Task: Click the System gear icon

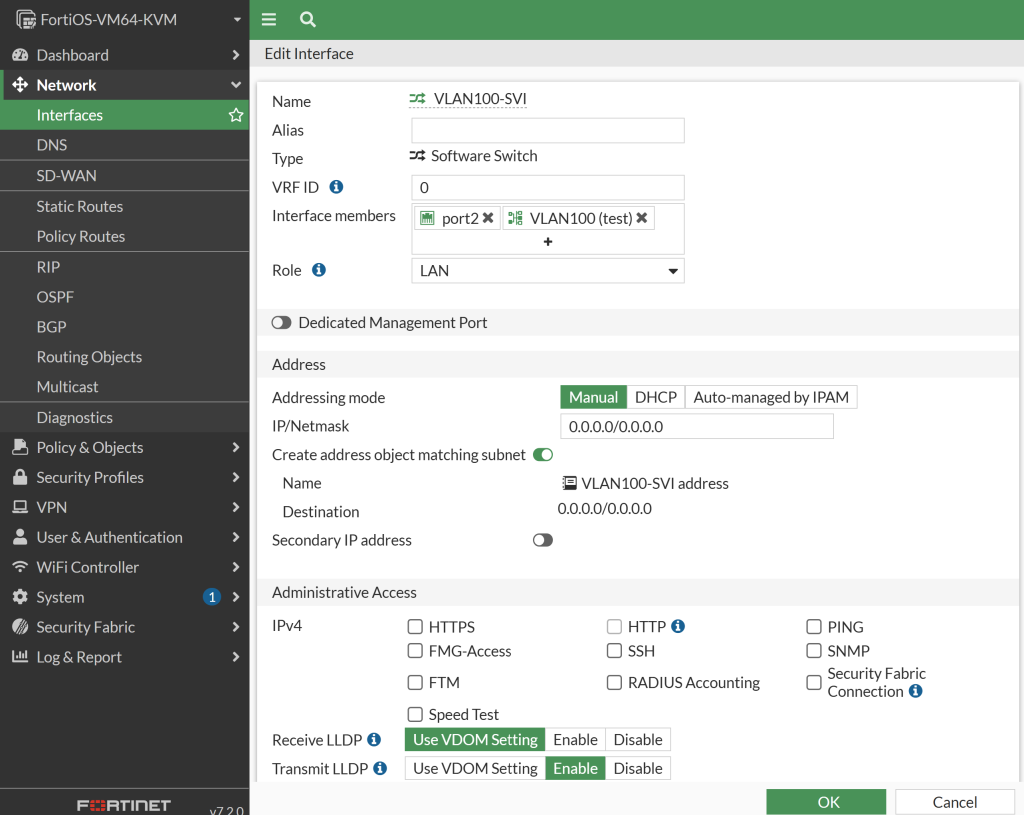Action: click(x=20, y=597)
